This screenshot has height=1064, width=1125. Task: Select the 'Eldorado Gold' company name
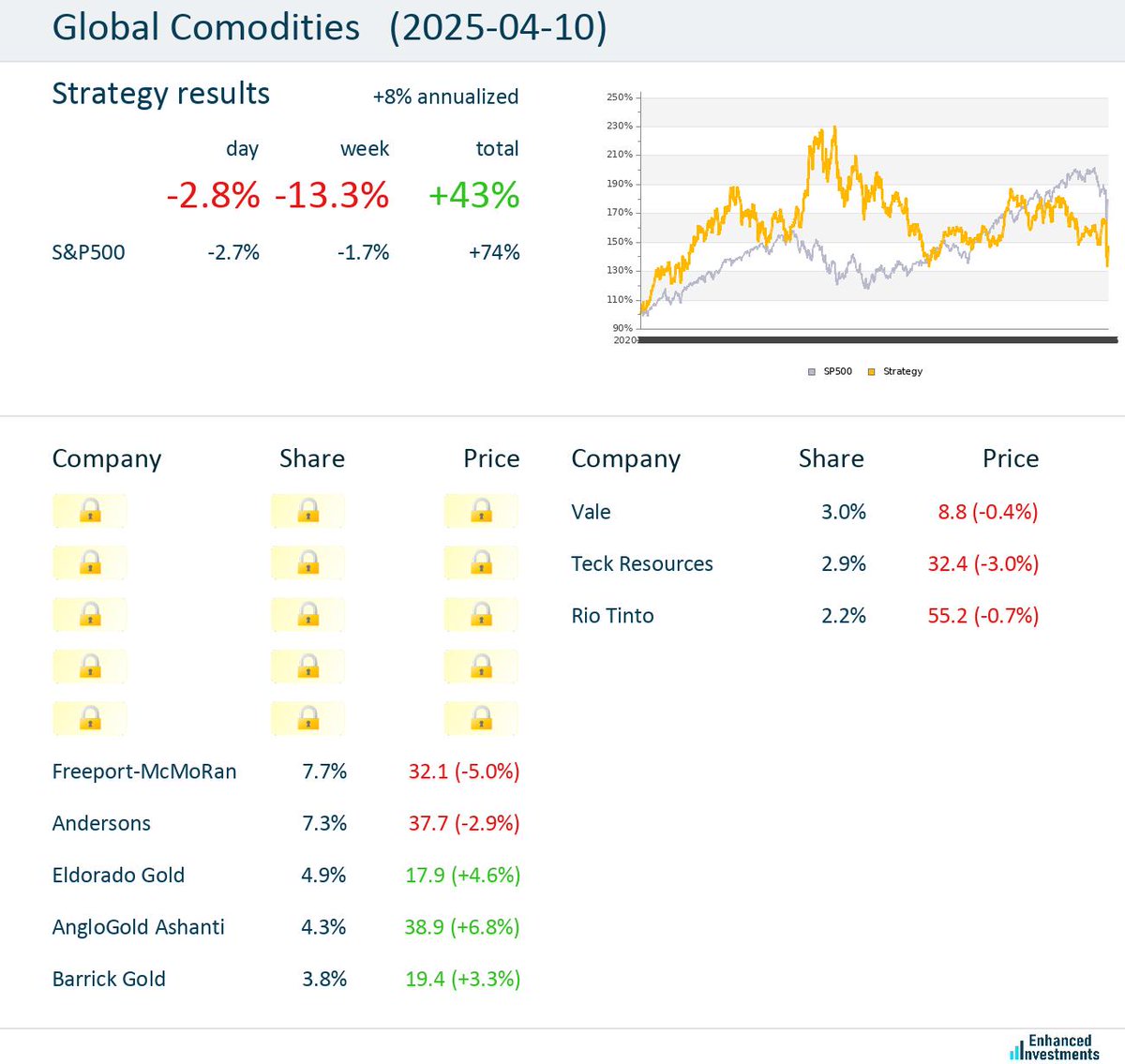pyautogui.click(x=118, y=875)
